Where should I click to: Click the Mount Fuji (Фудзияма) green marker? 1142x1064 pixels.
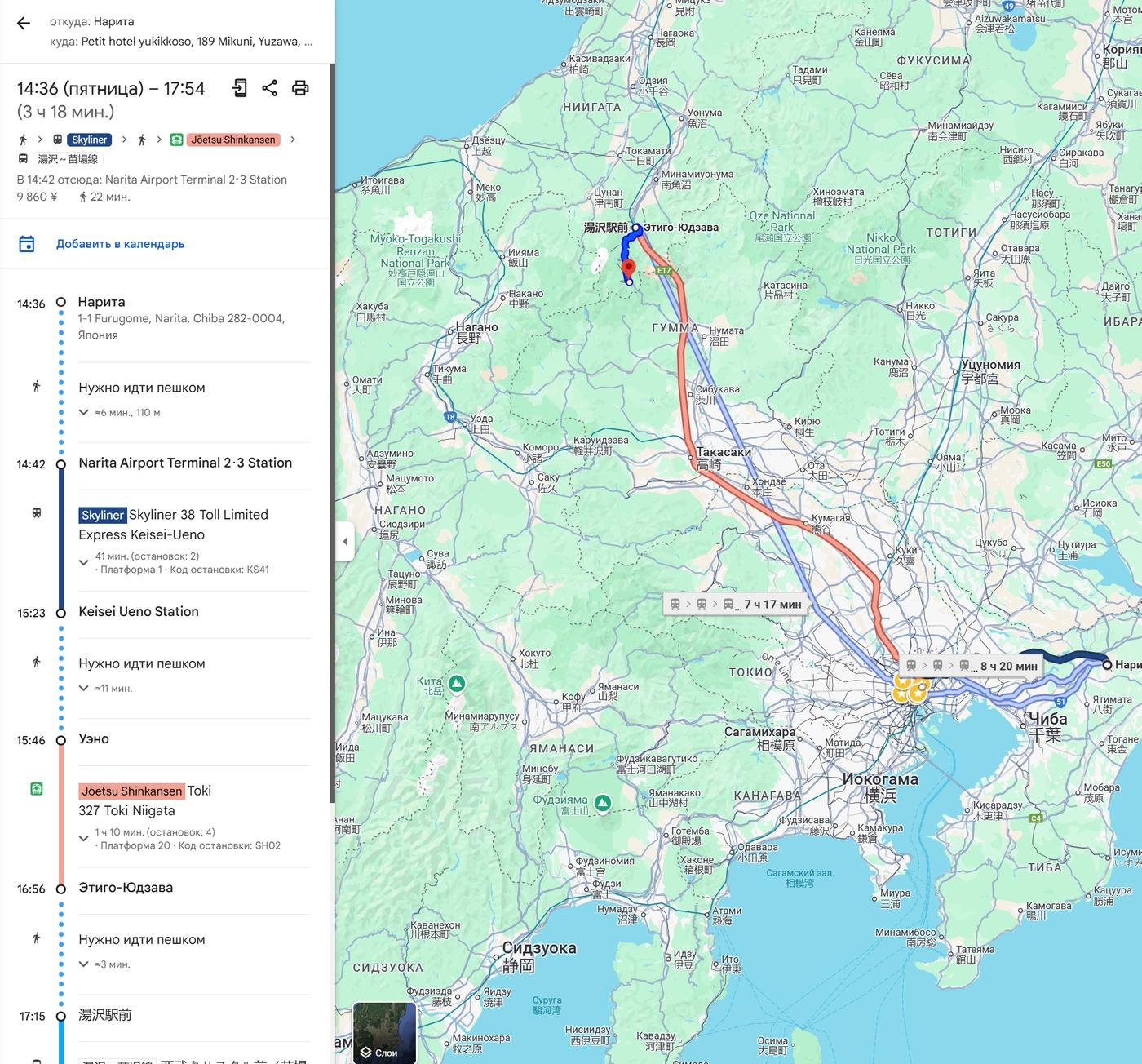coord(603,804)
